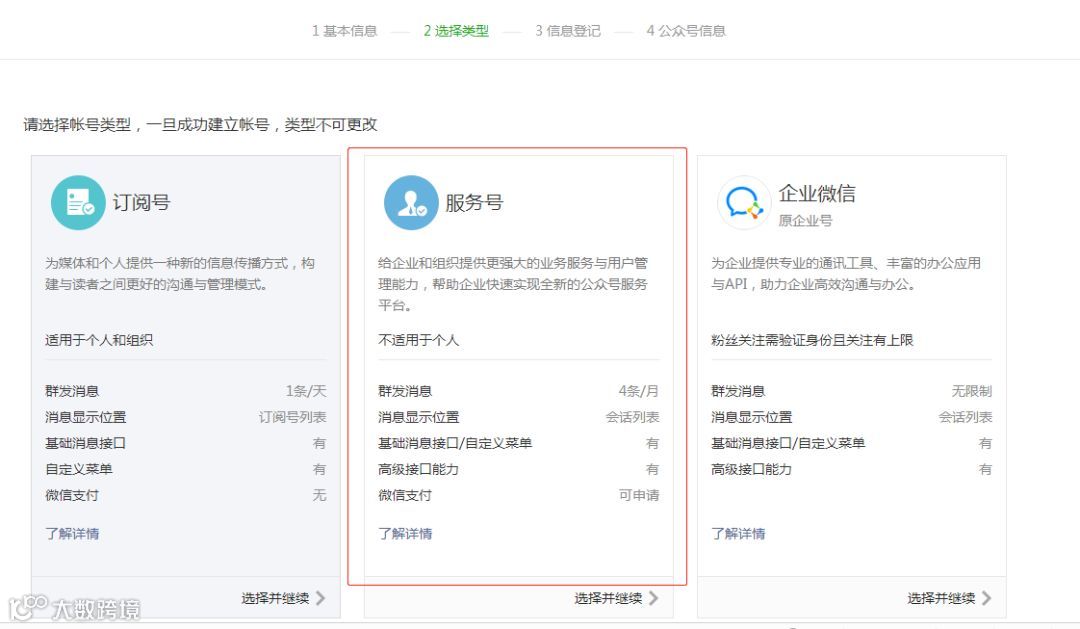
Task: Click 基础消息接口 row label in 订阅号 card
Action: point(85,443)
